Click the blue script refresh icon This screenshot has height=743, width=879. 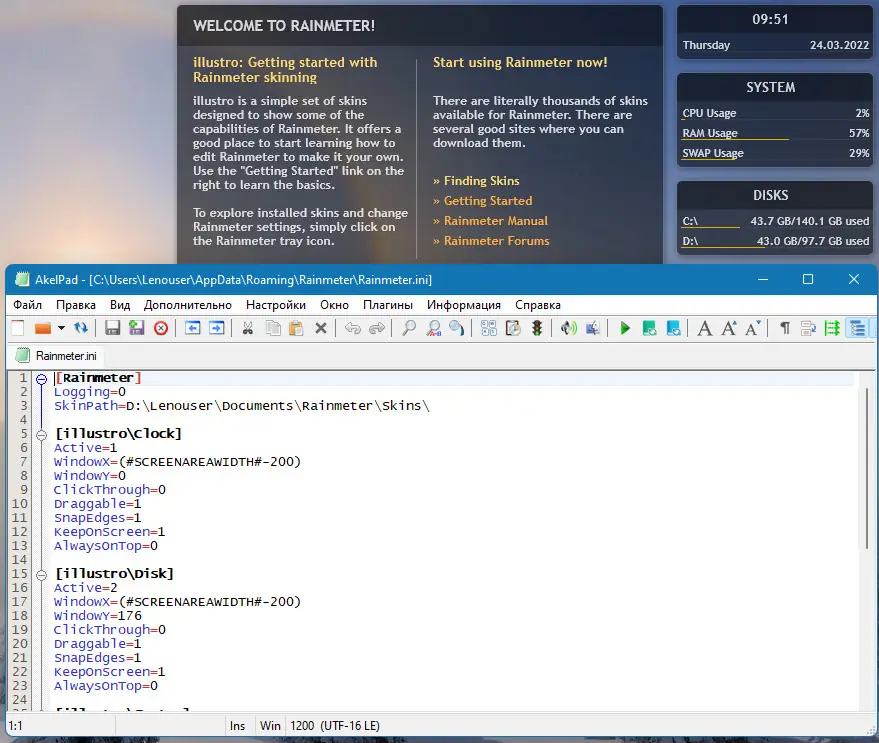[x=673, y=328]
